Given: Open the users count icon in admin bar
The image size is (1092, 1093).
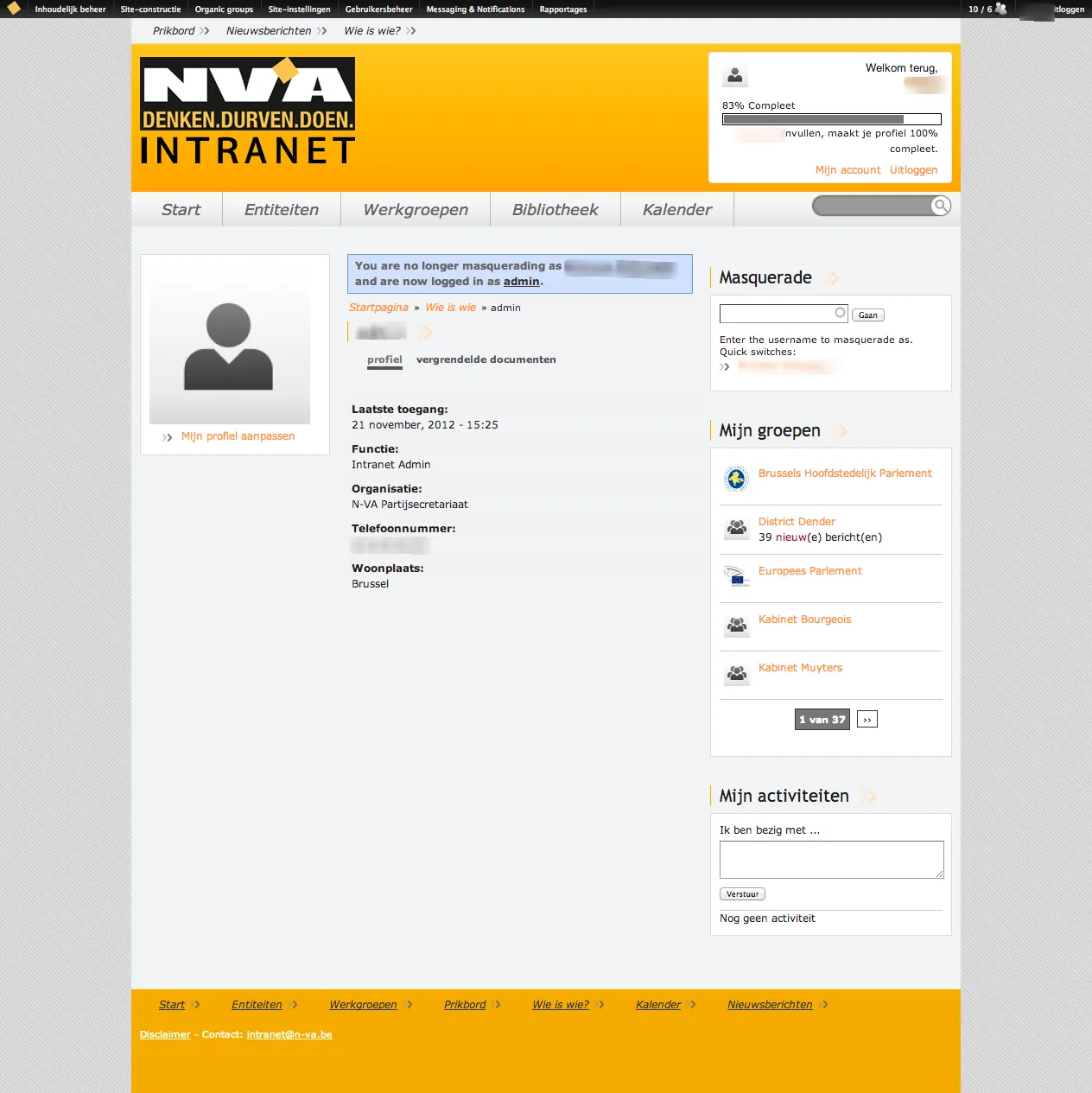Looking at the screenshot, I should 1001,9.
